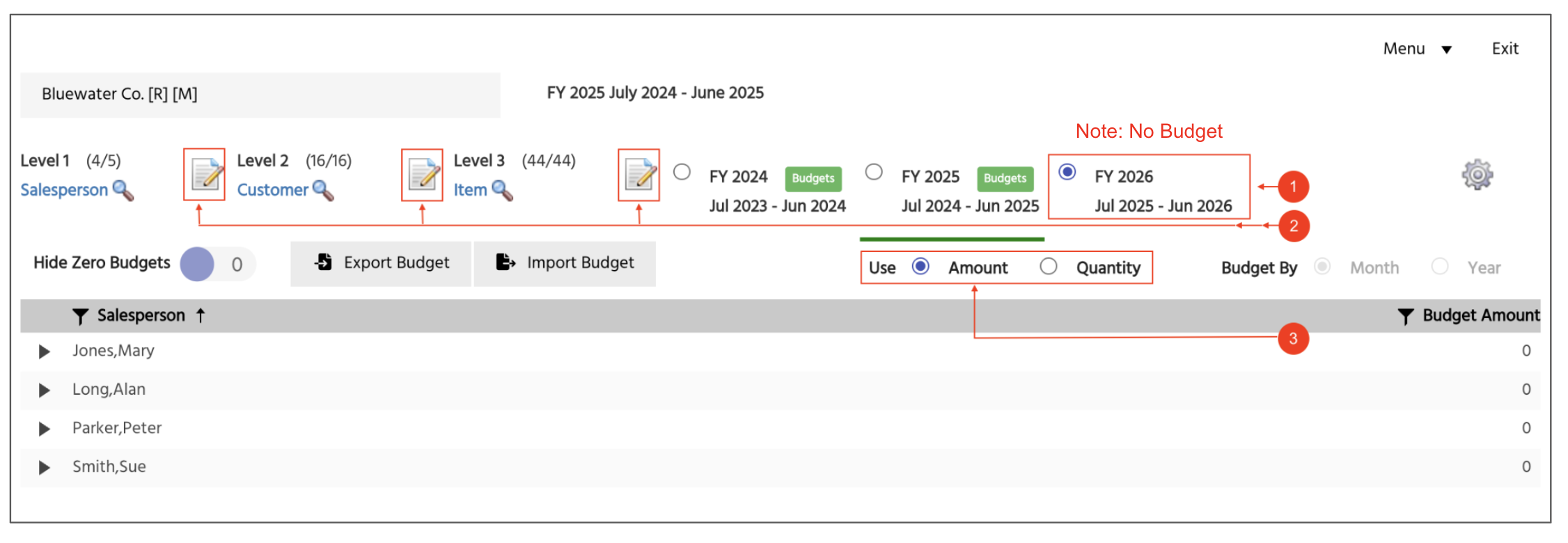Open the Menu dropdown
This screenshot has width=1568, height=543.
[1417, 49]
